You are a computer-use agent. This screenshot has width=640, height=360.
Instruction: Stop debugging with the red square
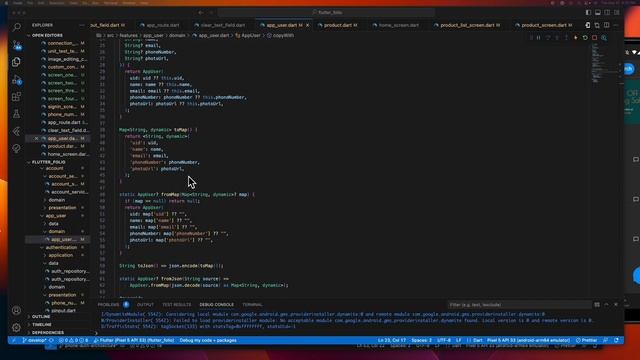coord(595,38)
